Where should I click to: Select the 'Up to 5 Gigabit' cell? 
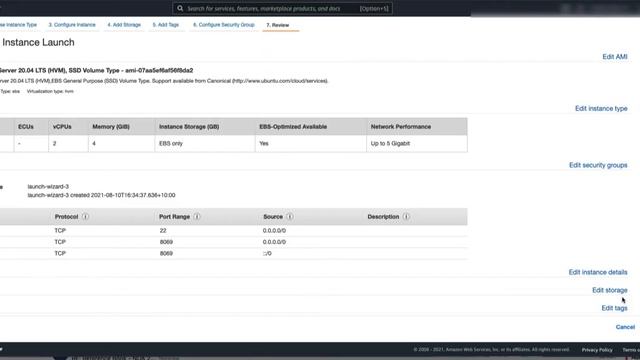click(390, 144)
